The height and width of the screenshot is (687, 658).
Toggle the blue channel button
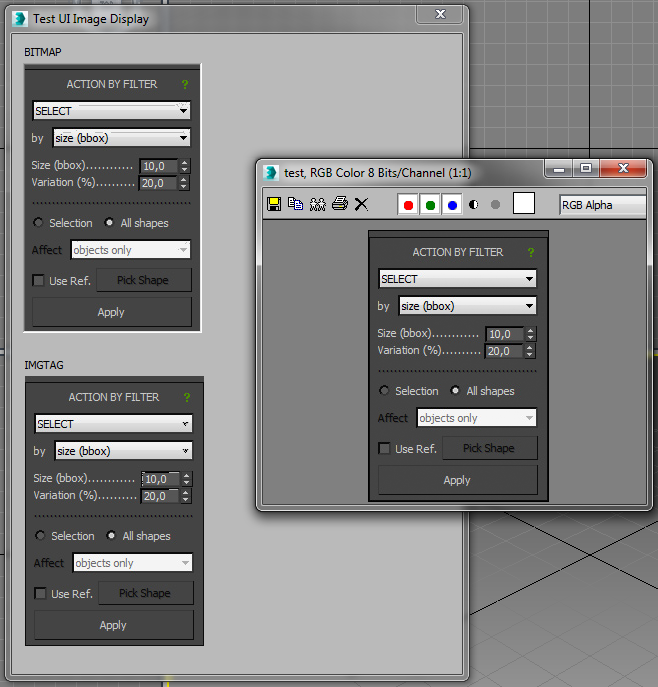[x=452, y=205]
